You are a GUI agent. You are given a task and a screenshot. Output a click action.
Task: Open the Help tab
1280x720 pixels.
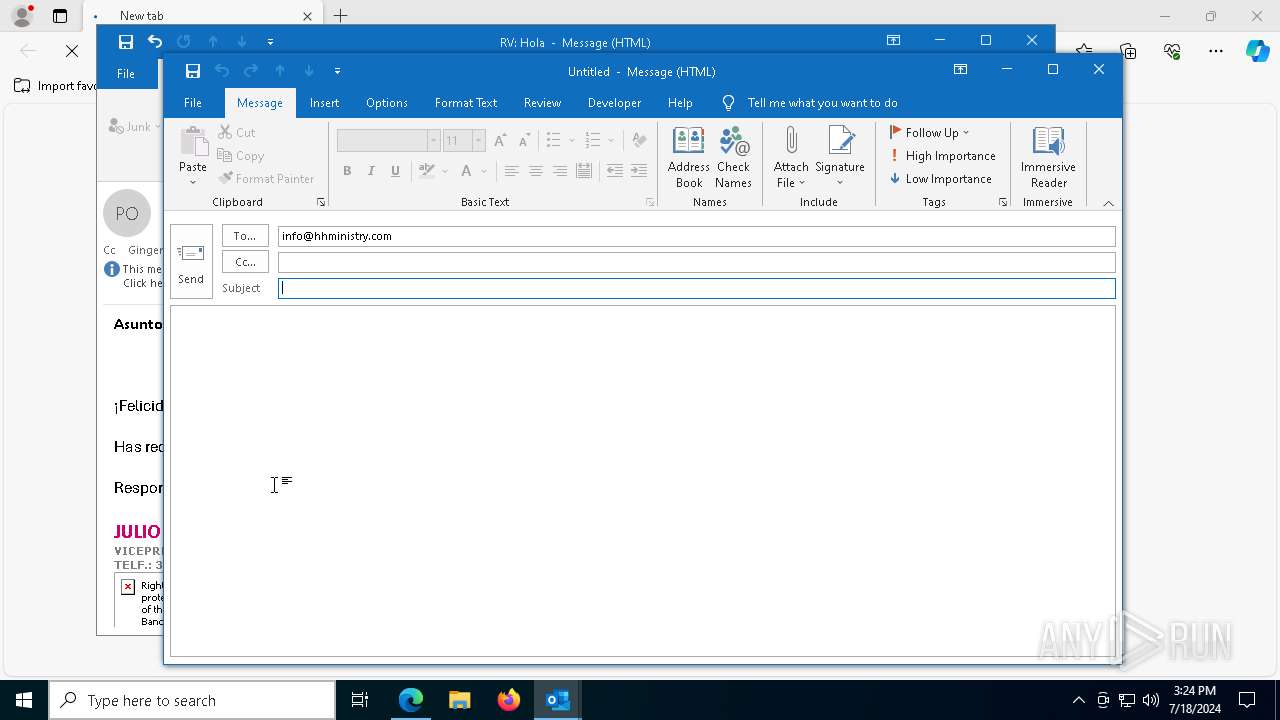[680, 103]
